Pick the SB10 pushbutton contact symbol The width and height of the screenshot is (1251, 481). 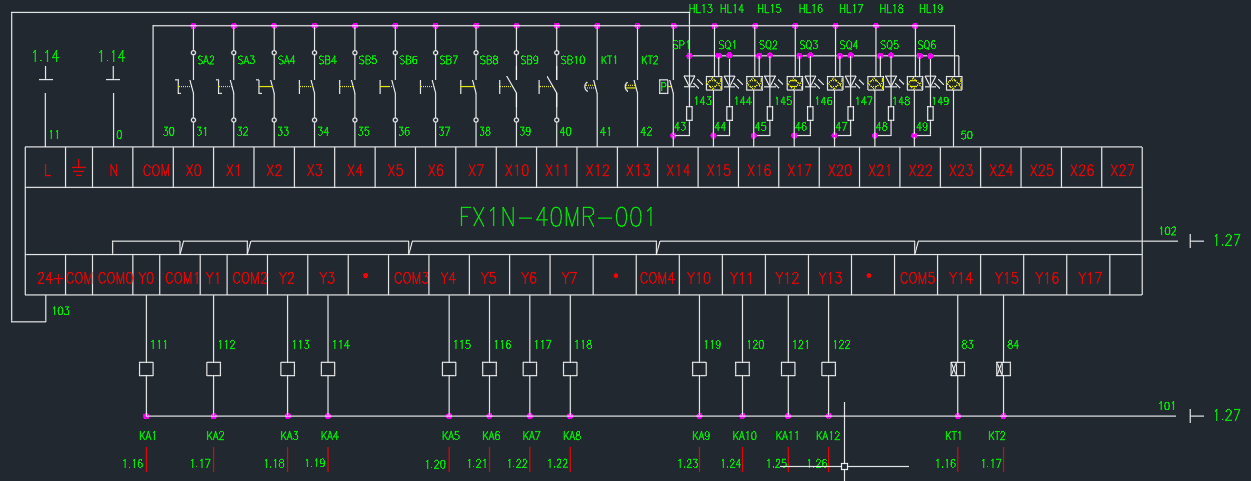553,88
